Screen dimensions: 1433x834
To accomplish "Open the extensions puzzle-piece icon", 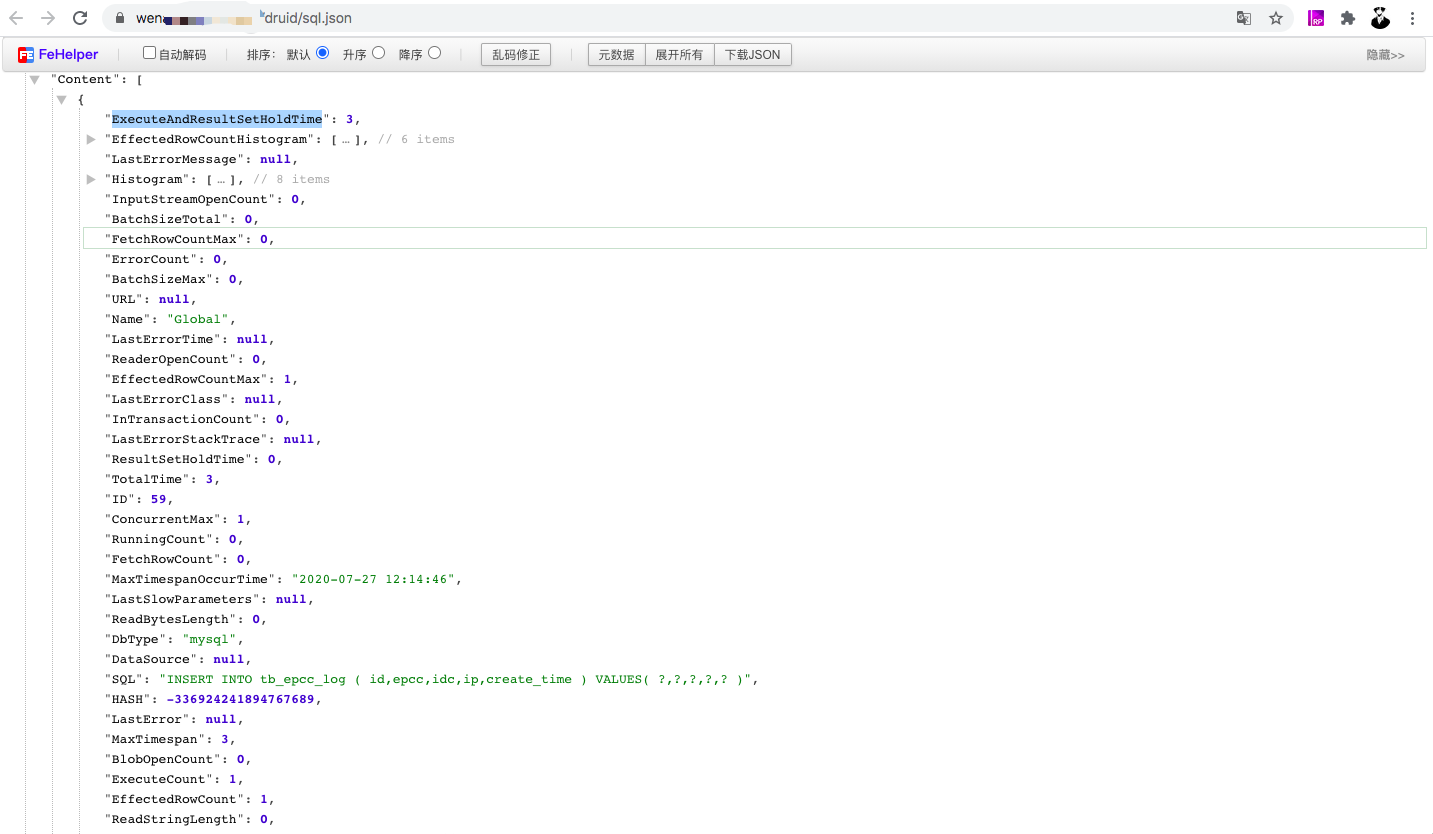I will tap(1346, 17).
